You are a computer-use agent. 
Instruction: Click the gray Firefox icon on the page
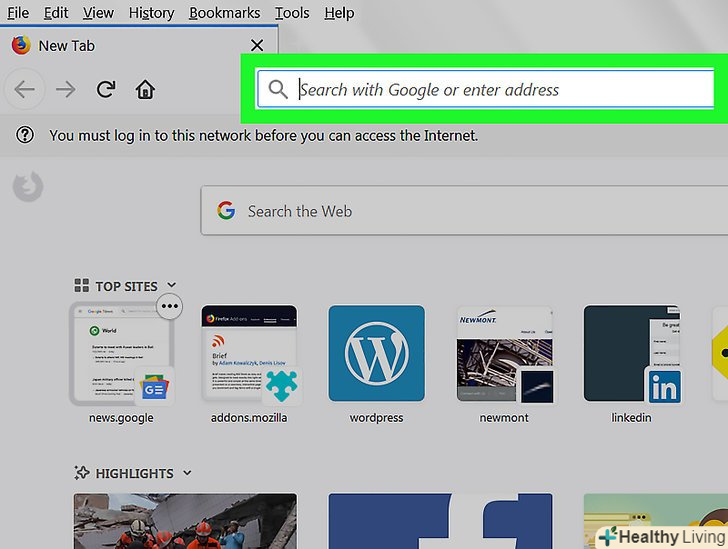28,187
